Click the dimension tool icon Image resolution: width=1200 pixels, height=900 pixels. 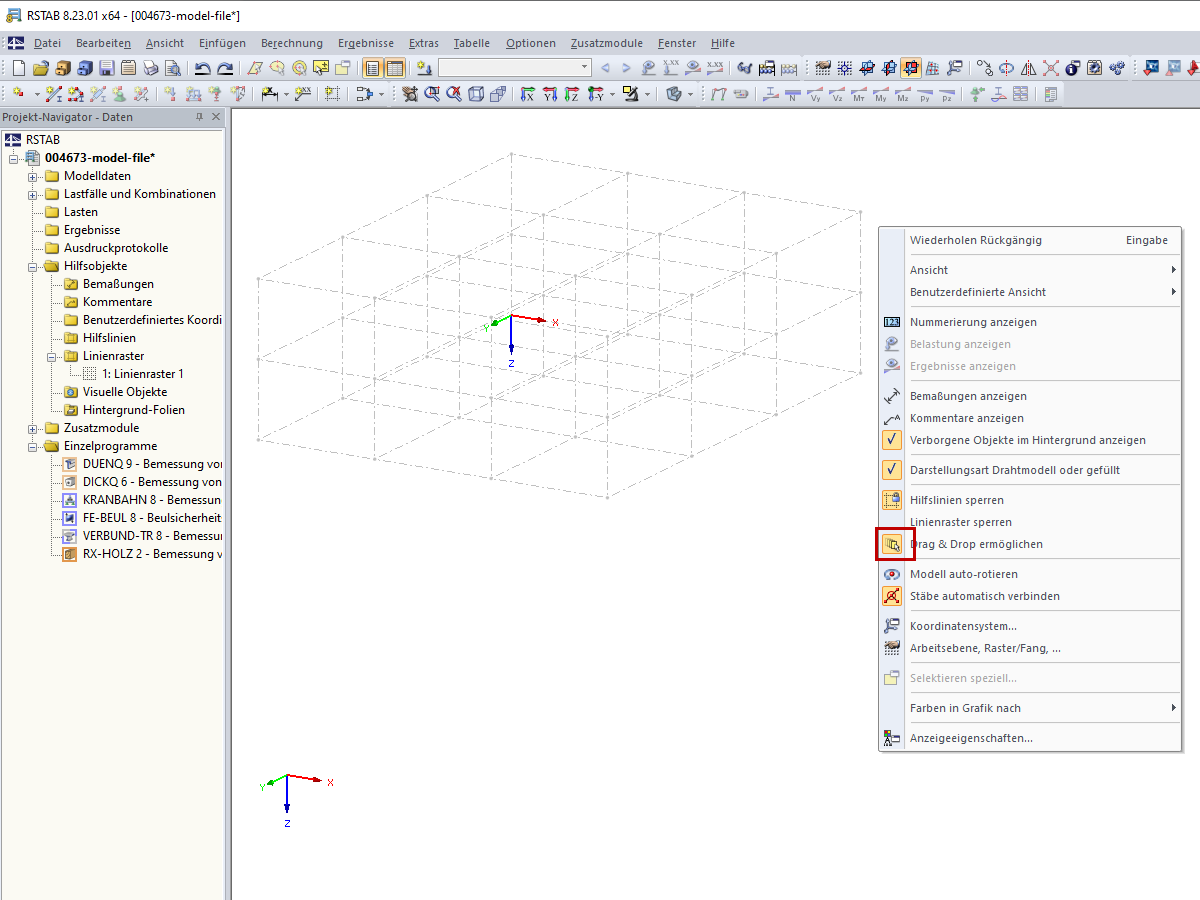269,94
